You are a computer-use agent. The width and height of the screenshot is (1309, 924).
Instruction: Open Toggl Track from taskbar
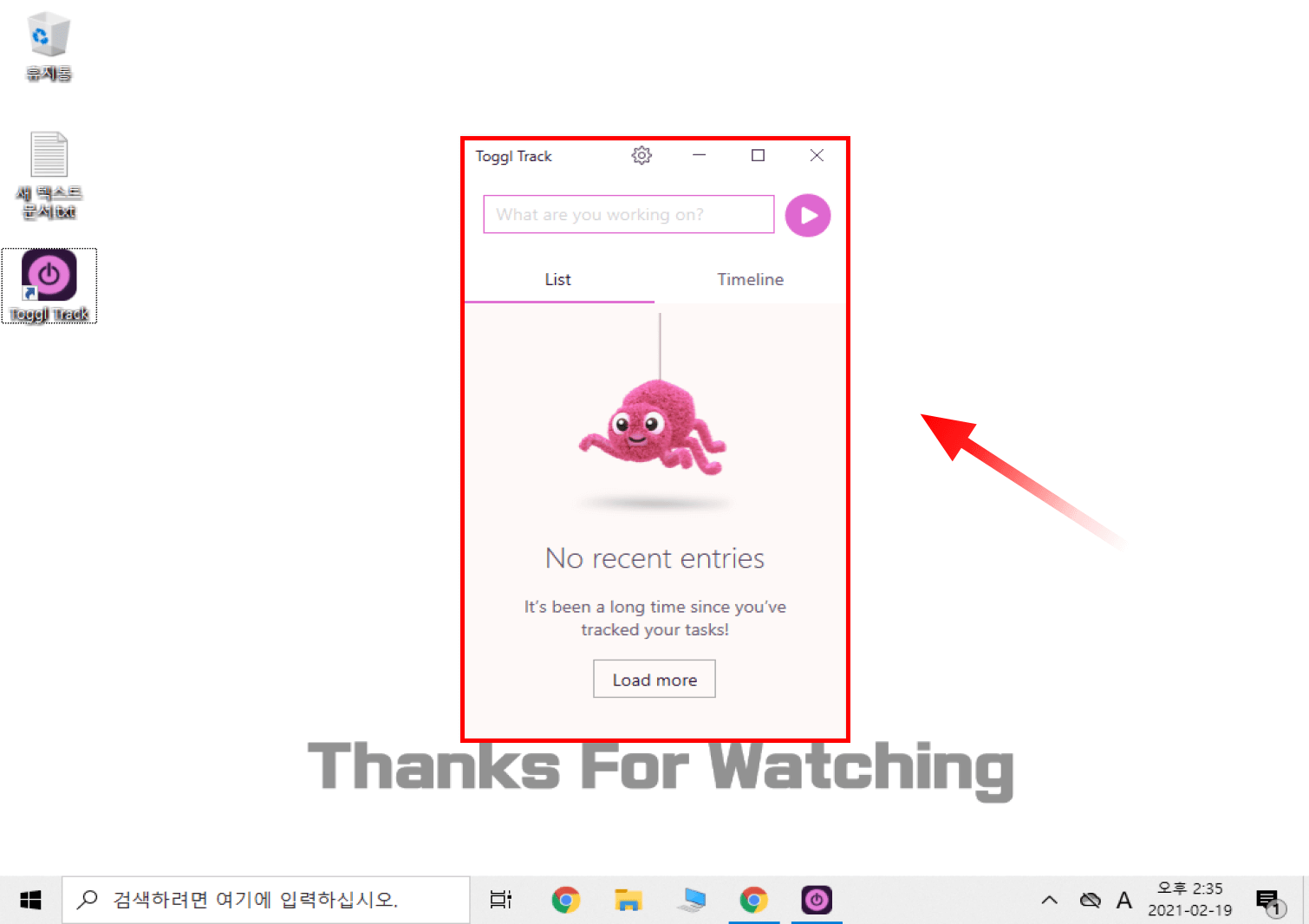817,901
